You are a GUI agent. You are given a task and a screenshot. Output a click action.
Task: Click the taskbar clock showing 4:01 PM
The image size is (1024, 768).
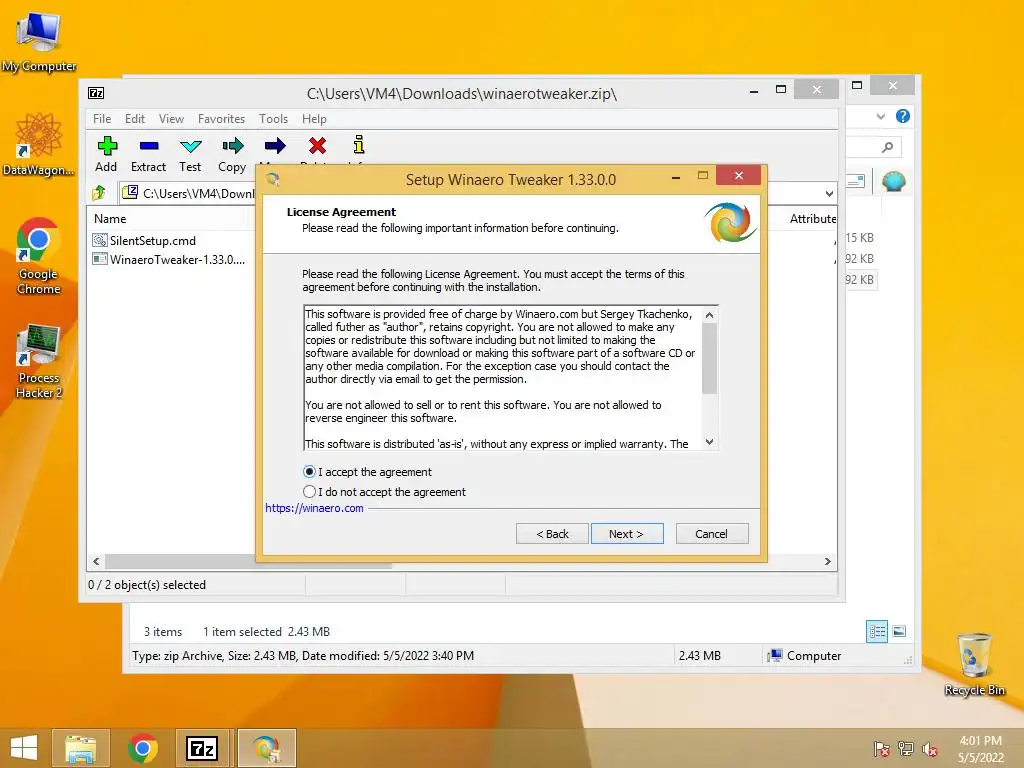tap(980, 749)
